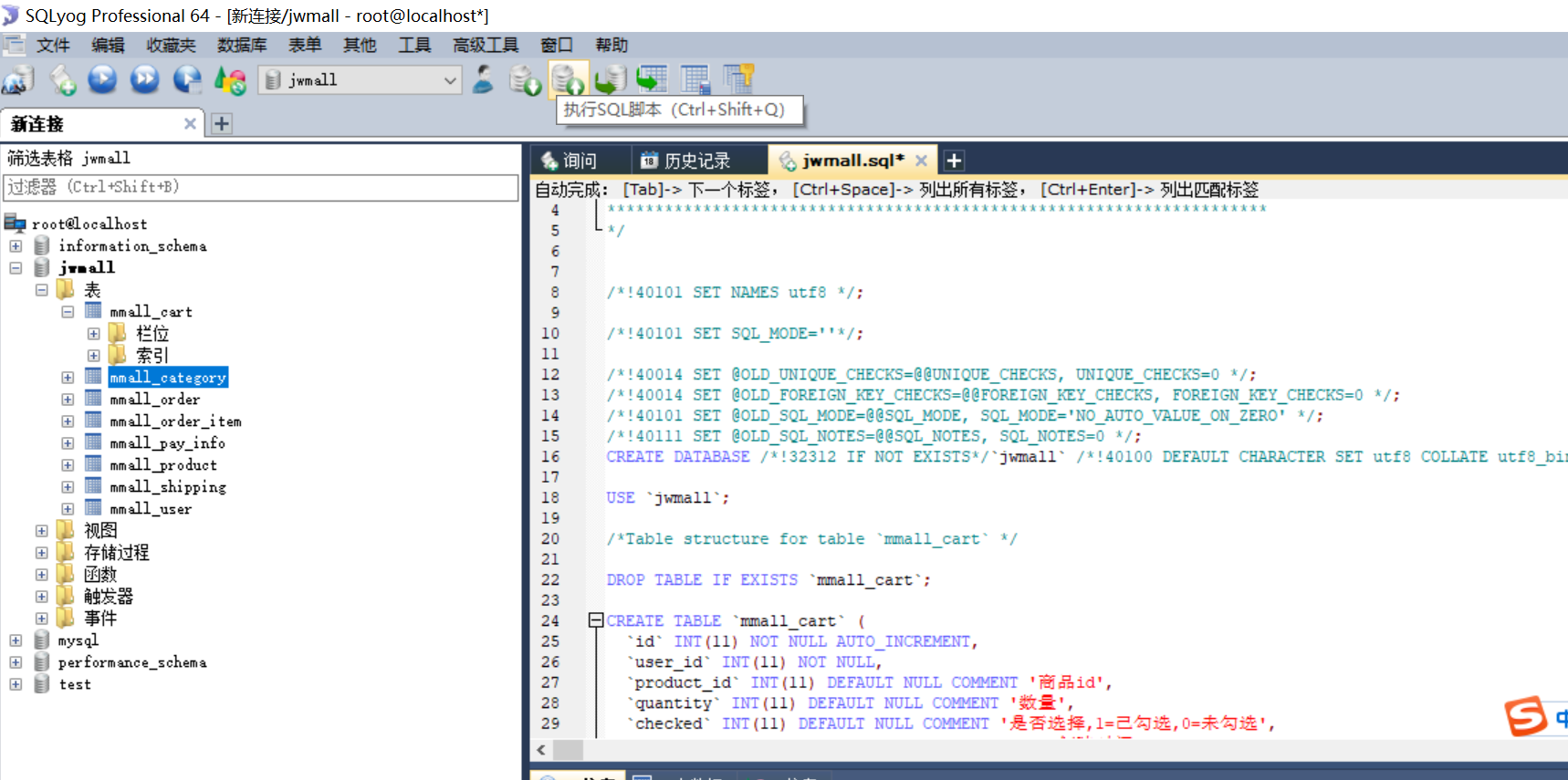Select the jwmall.sql* editor tab
This screenshot has width=1568, height=780.
pos(852,161)
